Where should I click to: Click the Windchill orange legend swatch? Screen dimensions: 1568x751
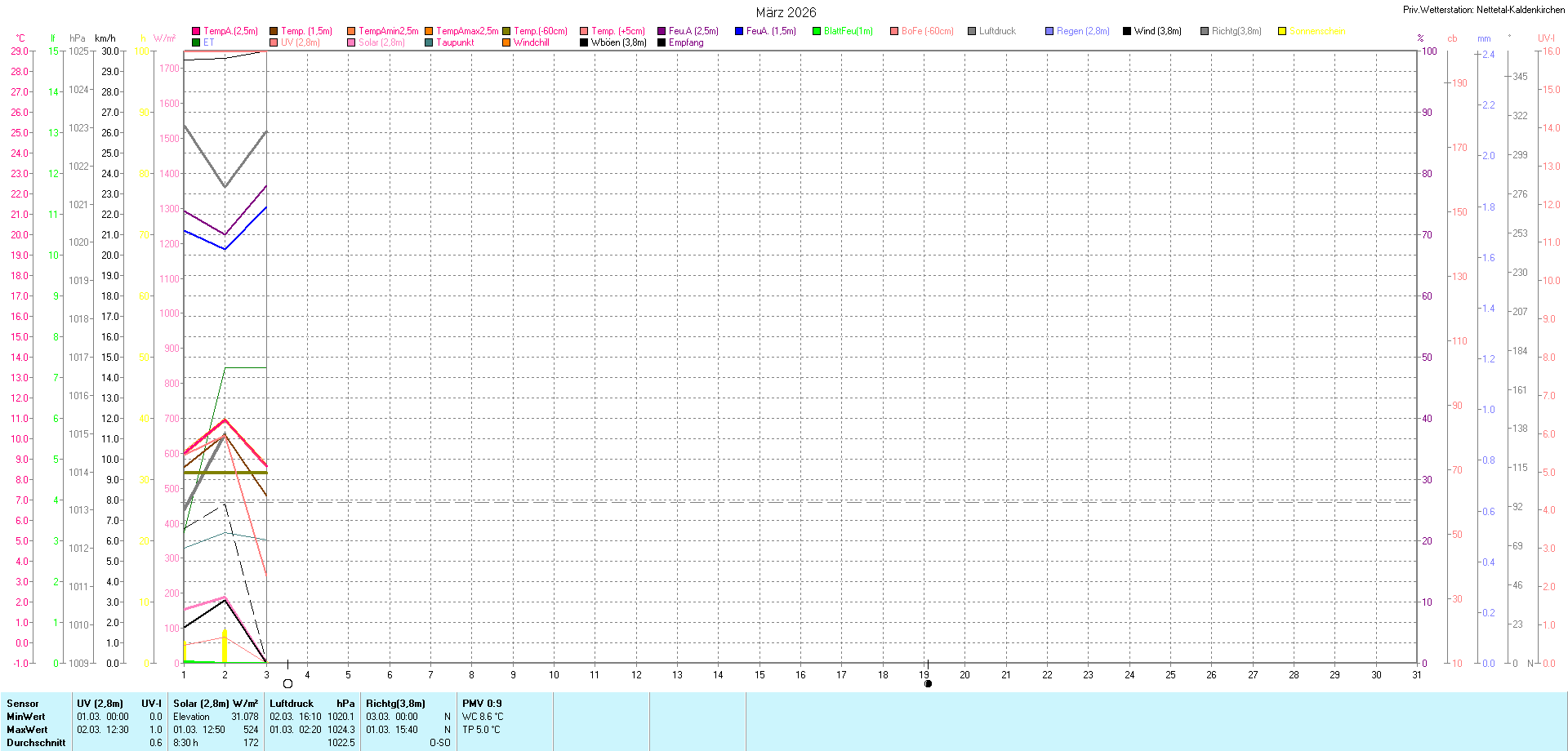tap(506, 42)
